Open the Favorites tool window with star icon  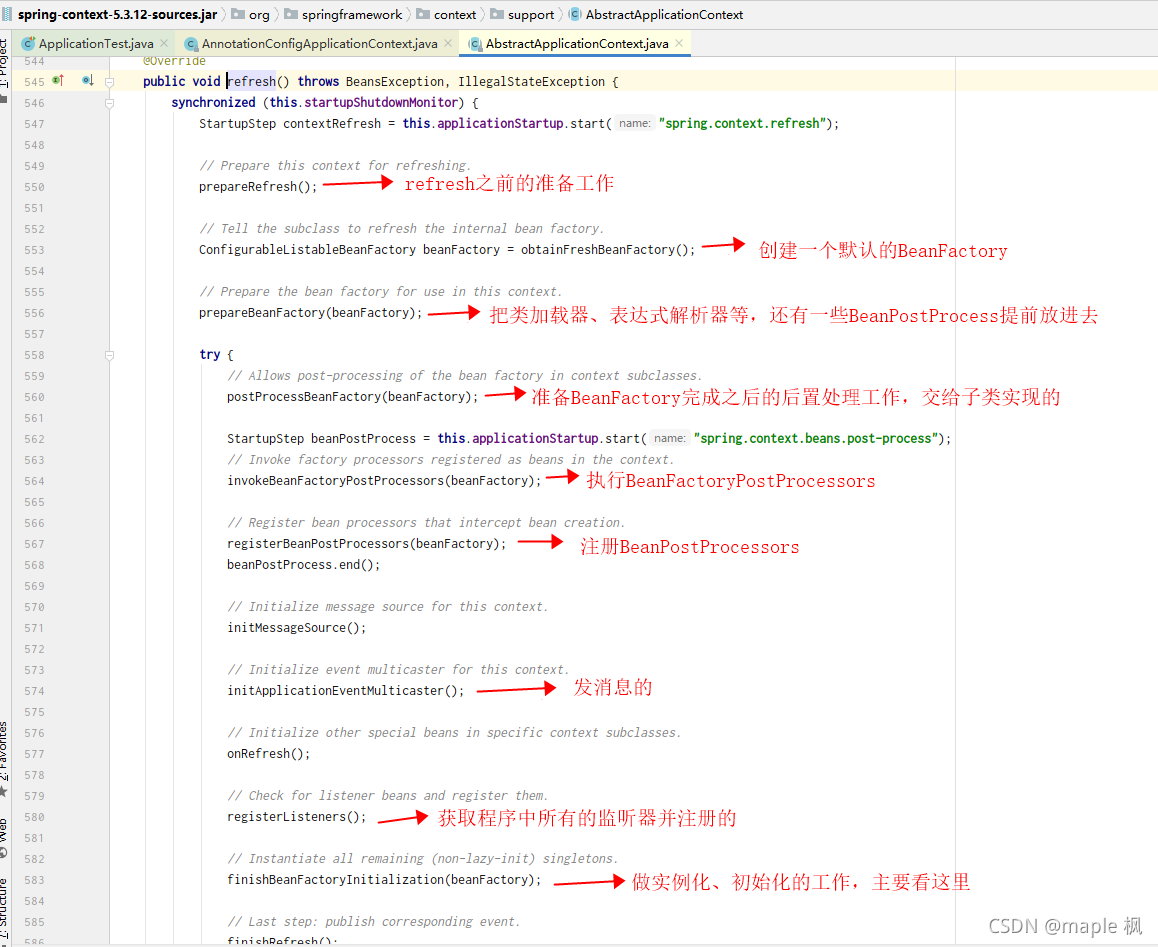pyautogui.click(x=8, y=755)
